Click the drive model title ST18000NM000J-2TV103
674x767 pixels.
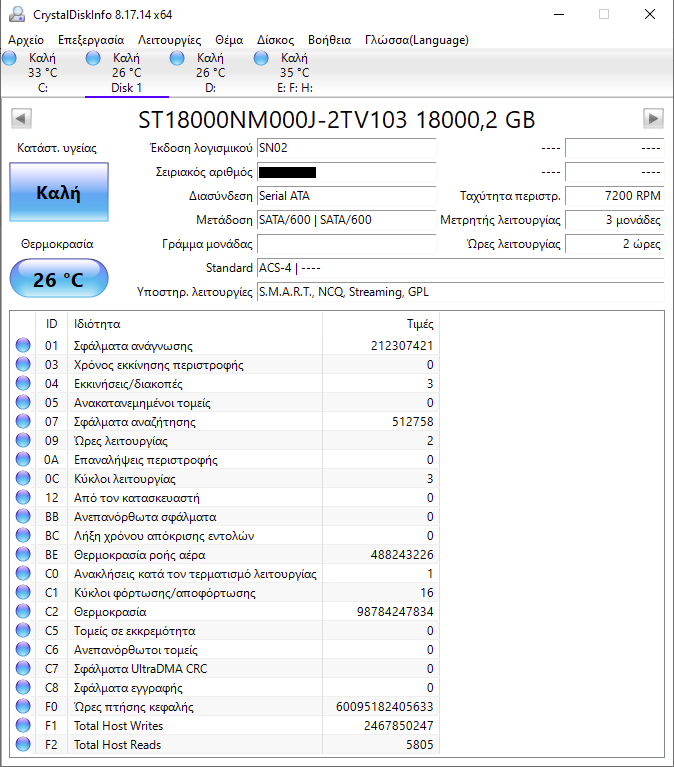coord(272,119)
